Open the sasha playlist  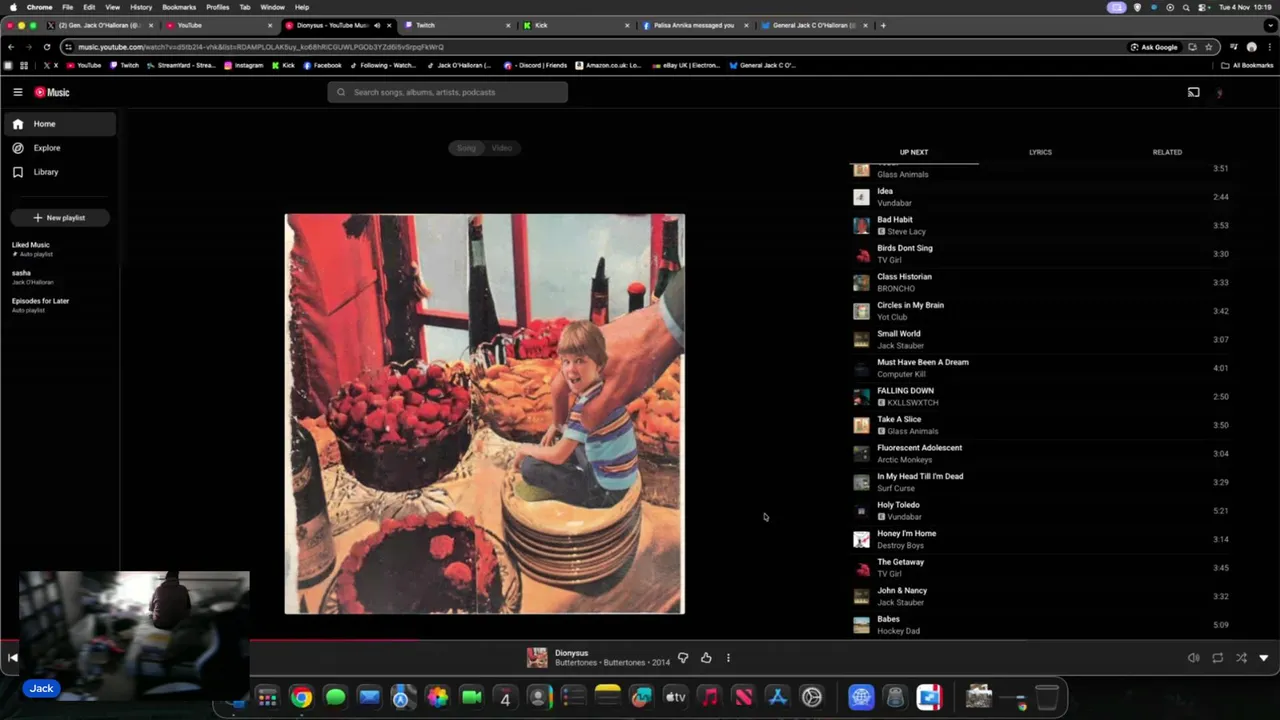click(60, 277)
